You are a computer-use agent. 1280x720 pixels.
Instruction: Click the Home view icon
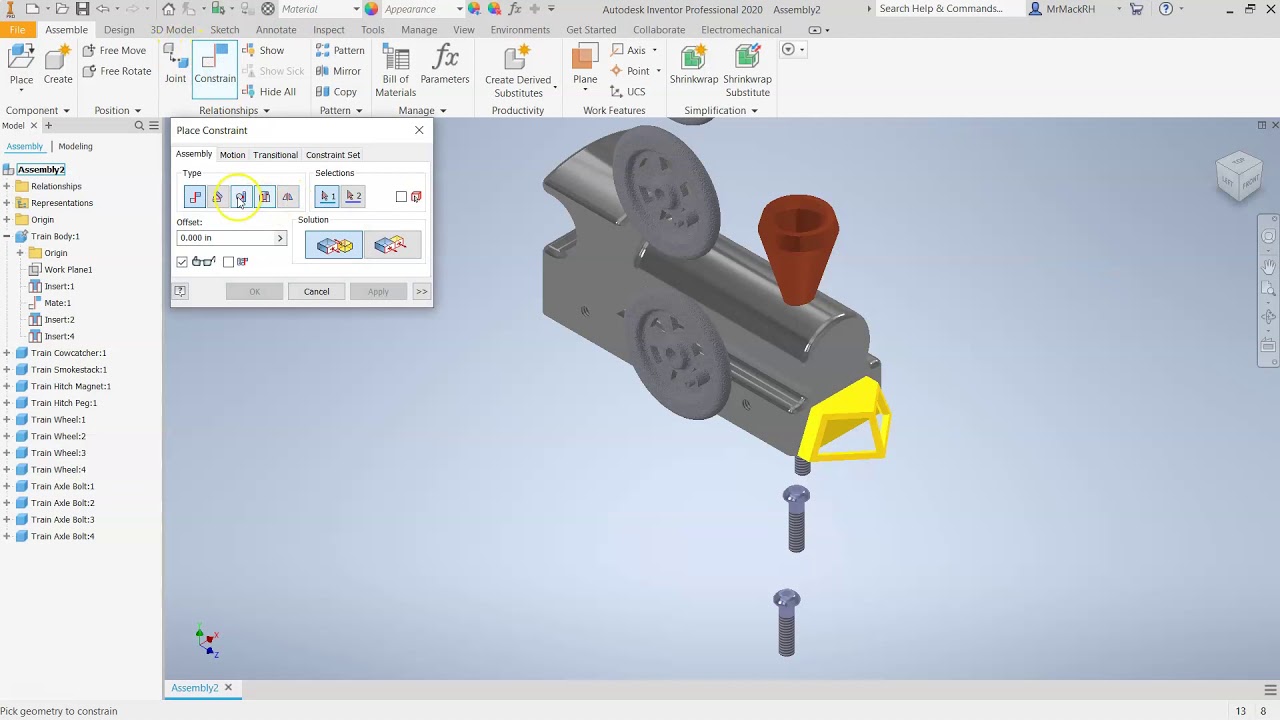(168, 9)
